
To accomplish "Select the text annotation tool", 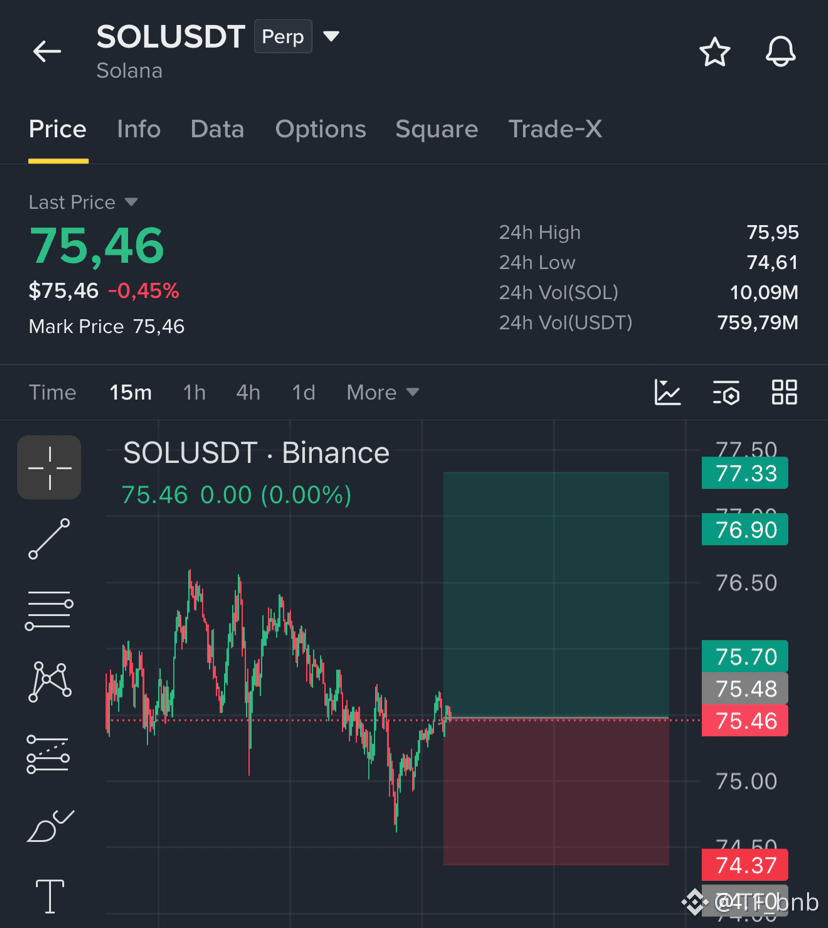I will click(50, 896).
